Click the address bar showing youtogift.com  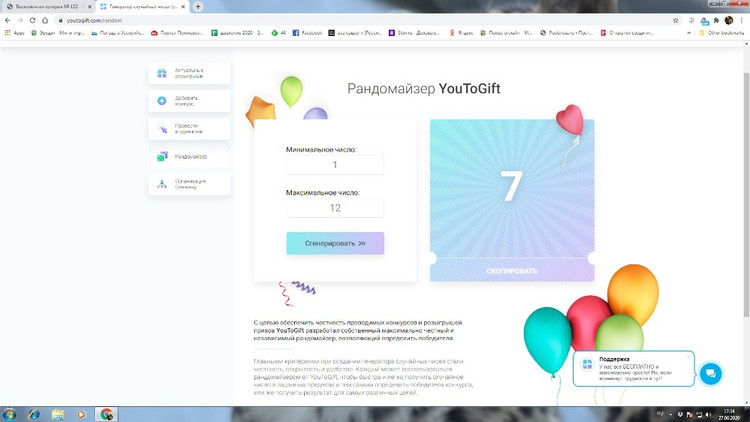click(x=300, y=20)
